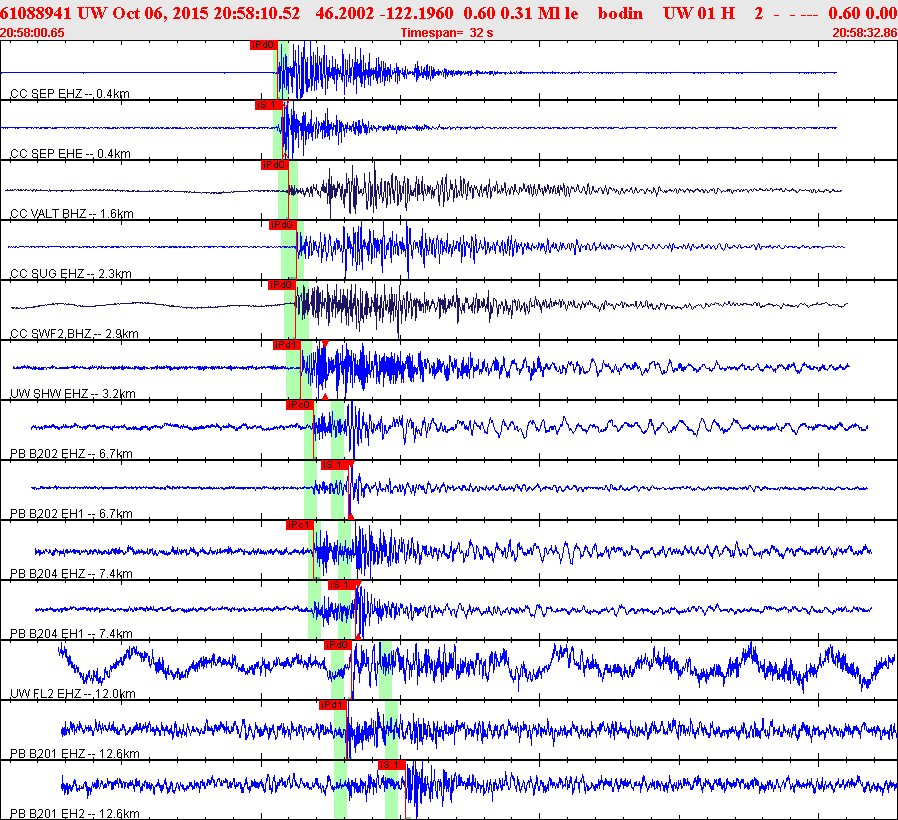Click the iS 1 pick flag on PB B204 EH1
The height and width of the screenshot is (820, 898).
[341, 585]
